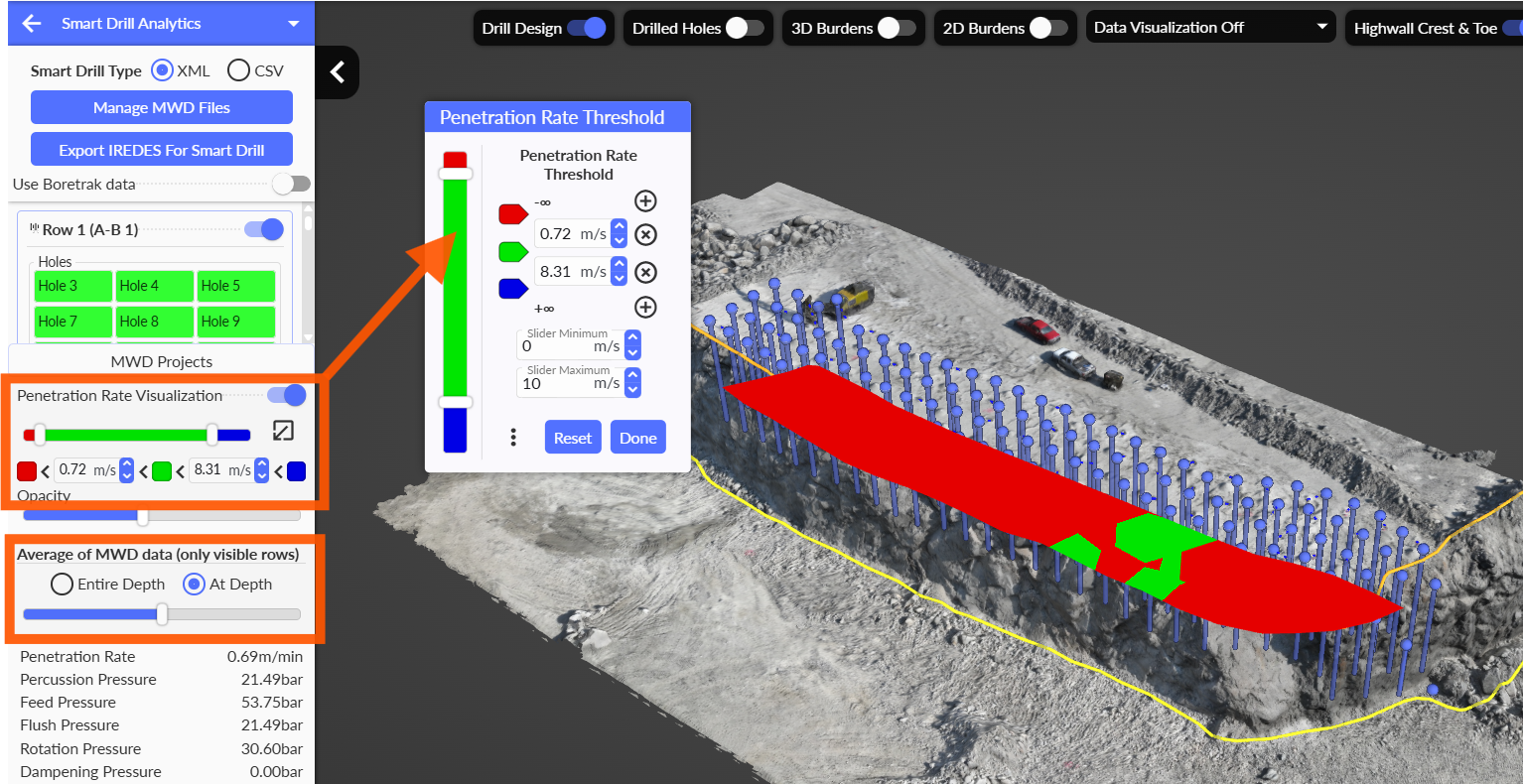This screenshot has width=1523, height=784.
Task: Click the red swatch in threshold popup
Action: (x=512, y=214)
